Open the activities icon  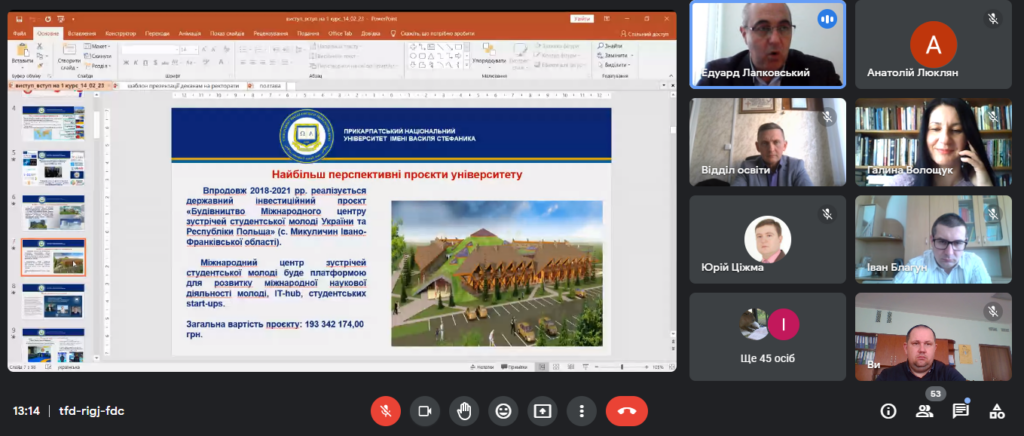coord(996,411)
